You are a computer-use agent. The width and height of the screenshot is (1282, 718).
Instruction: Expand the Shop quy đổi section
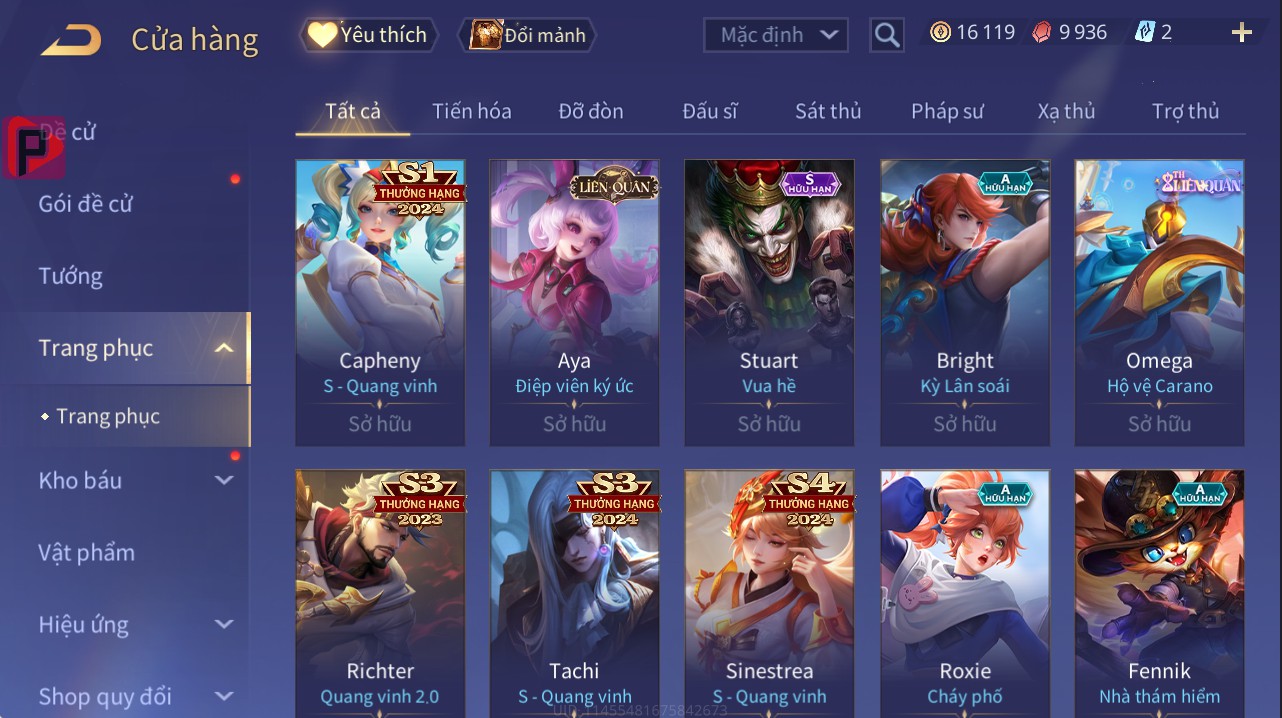224,696
